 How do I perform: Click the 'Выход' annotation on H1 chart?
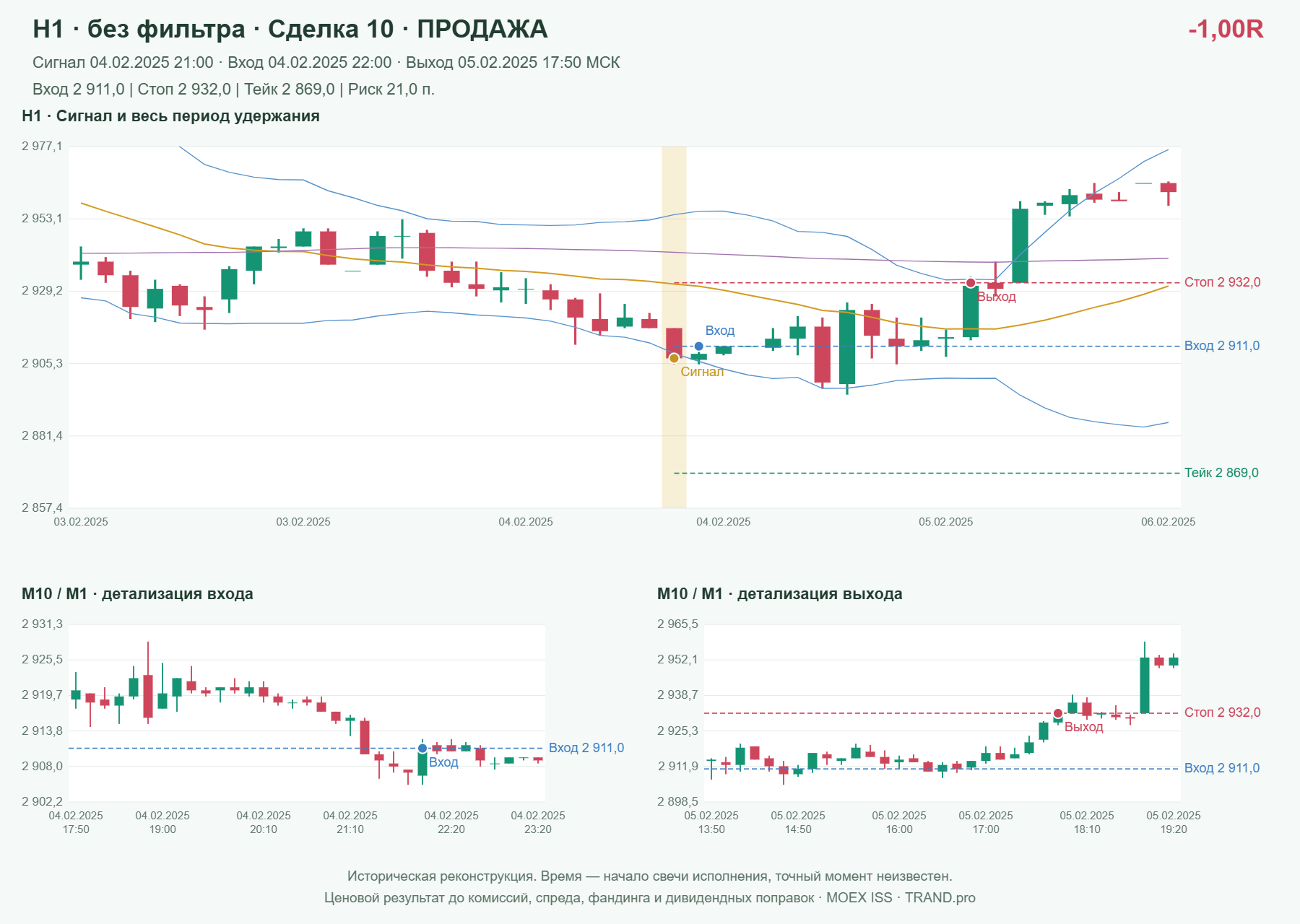pos(997,297)
